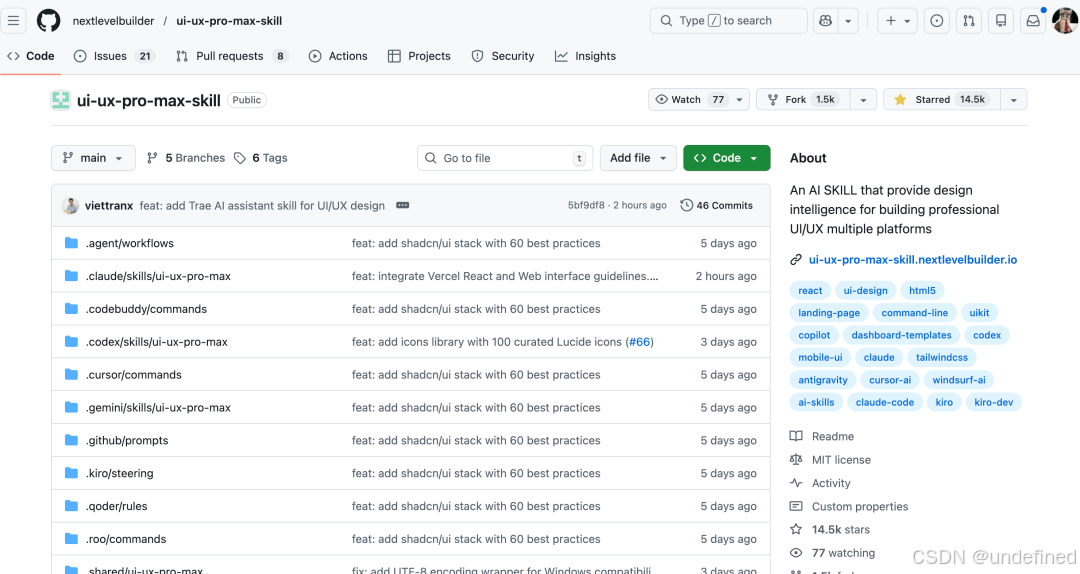This screenshot has width=1080, height=574.
Task: Open .roo/commands folder
Action: tap(126, 539)
